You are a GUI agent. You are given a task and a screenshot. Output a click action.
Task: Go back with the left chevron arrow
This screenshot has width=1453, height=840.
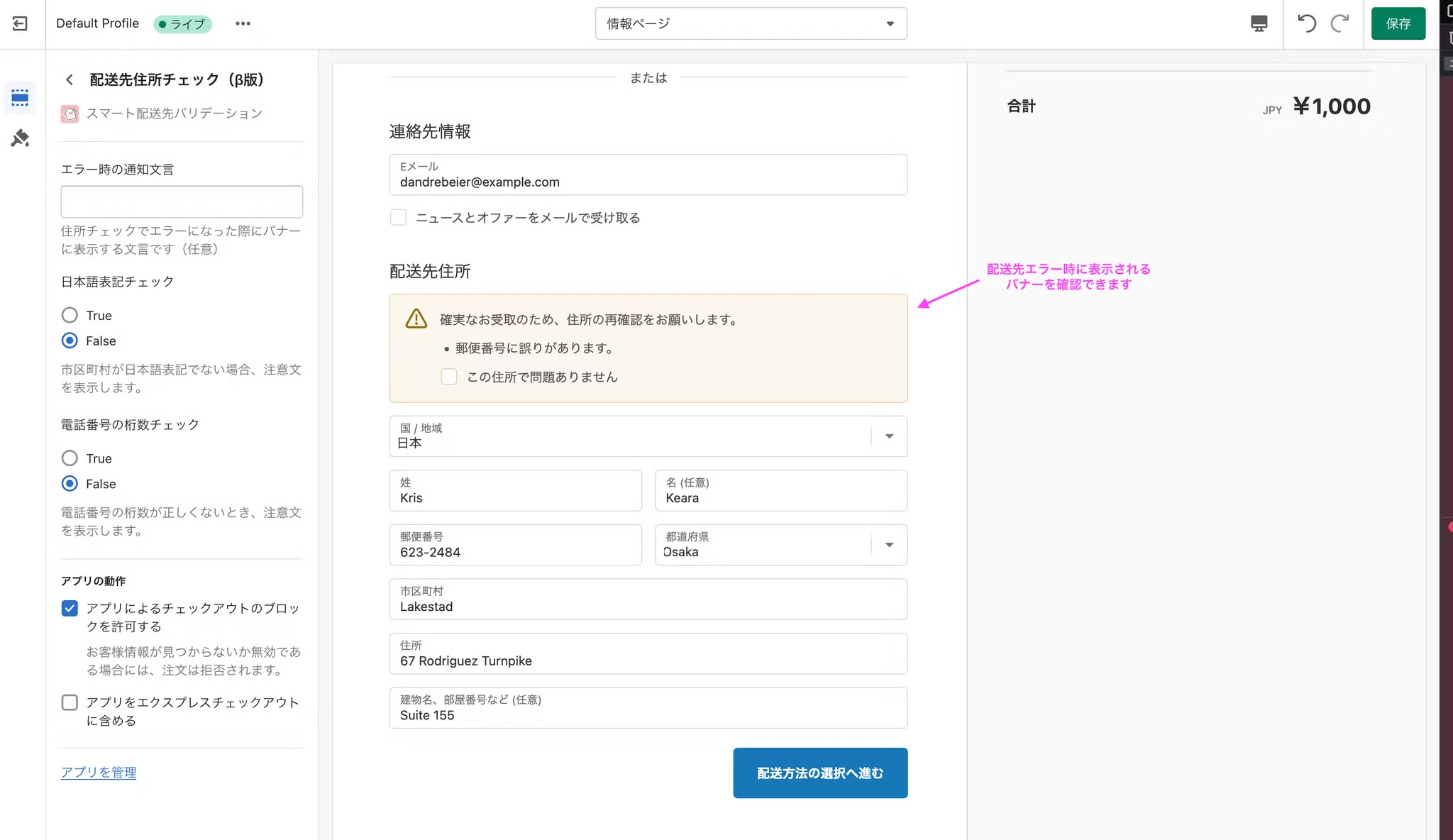click(70, 79)
